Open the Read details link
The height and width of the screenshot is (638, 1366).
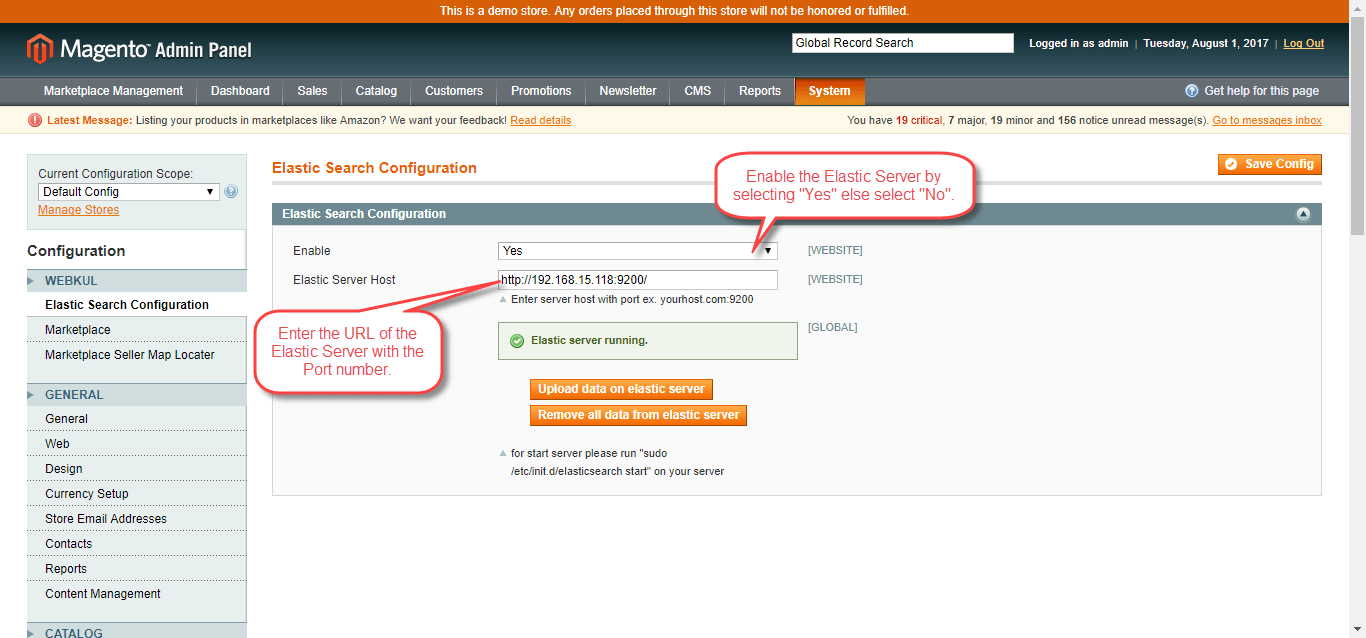(x=541, y=120)
